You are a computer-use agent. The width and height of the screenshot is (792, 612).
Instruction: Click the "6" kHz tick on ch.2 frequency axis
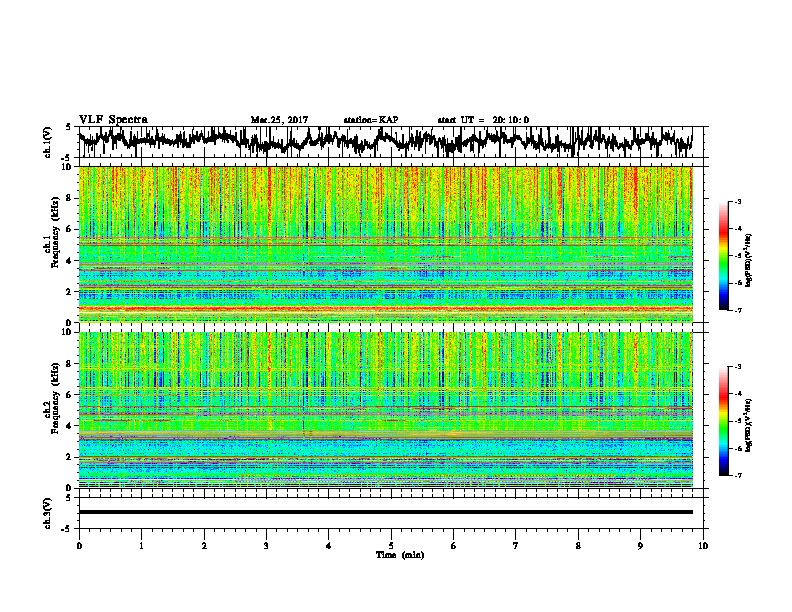[70, 394]
